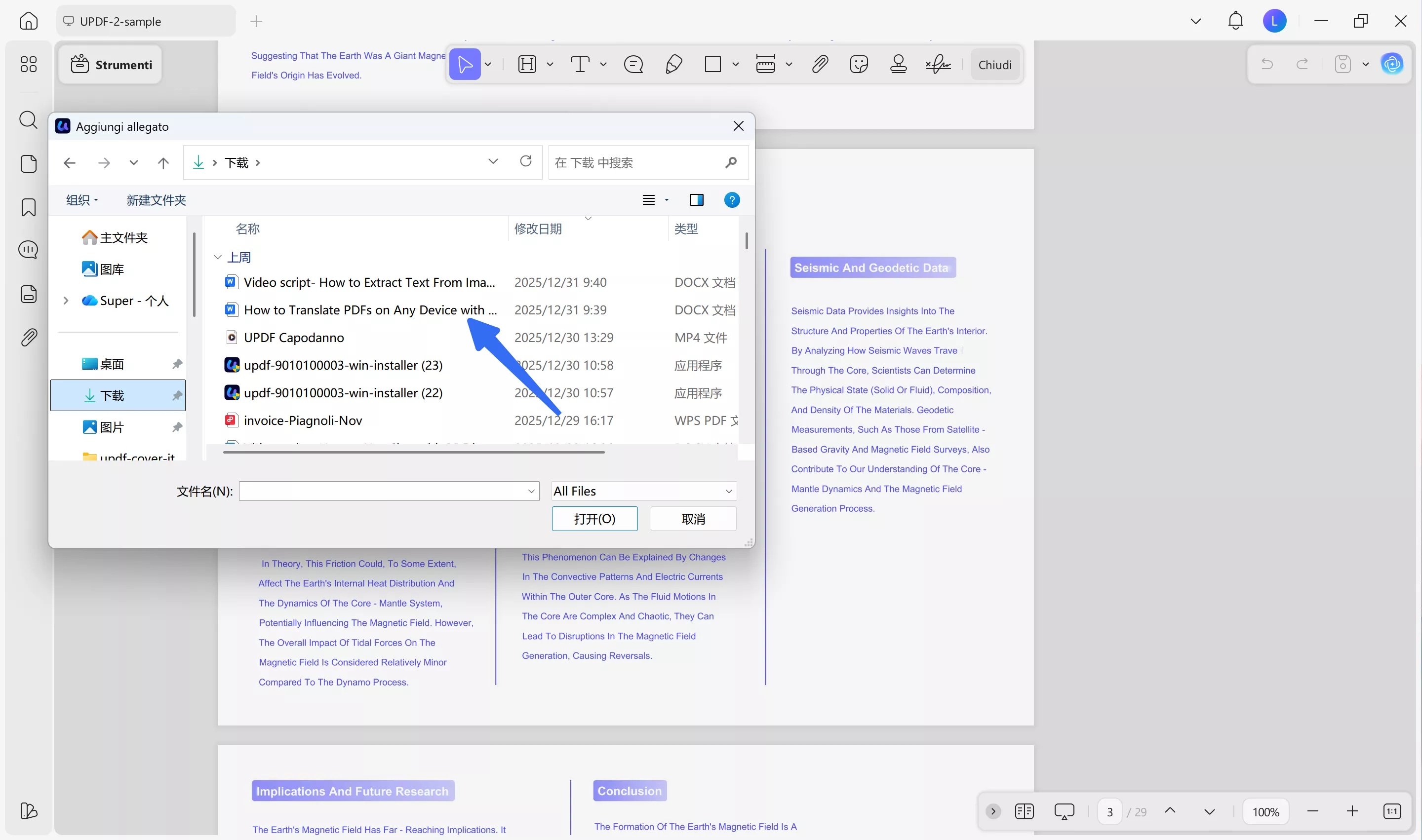Open the attach file paperclip tool
The image size is (1422, 840).
pos(820,64)
